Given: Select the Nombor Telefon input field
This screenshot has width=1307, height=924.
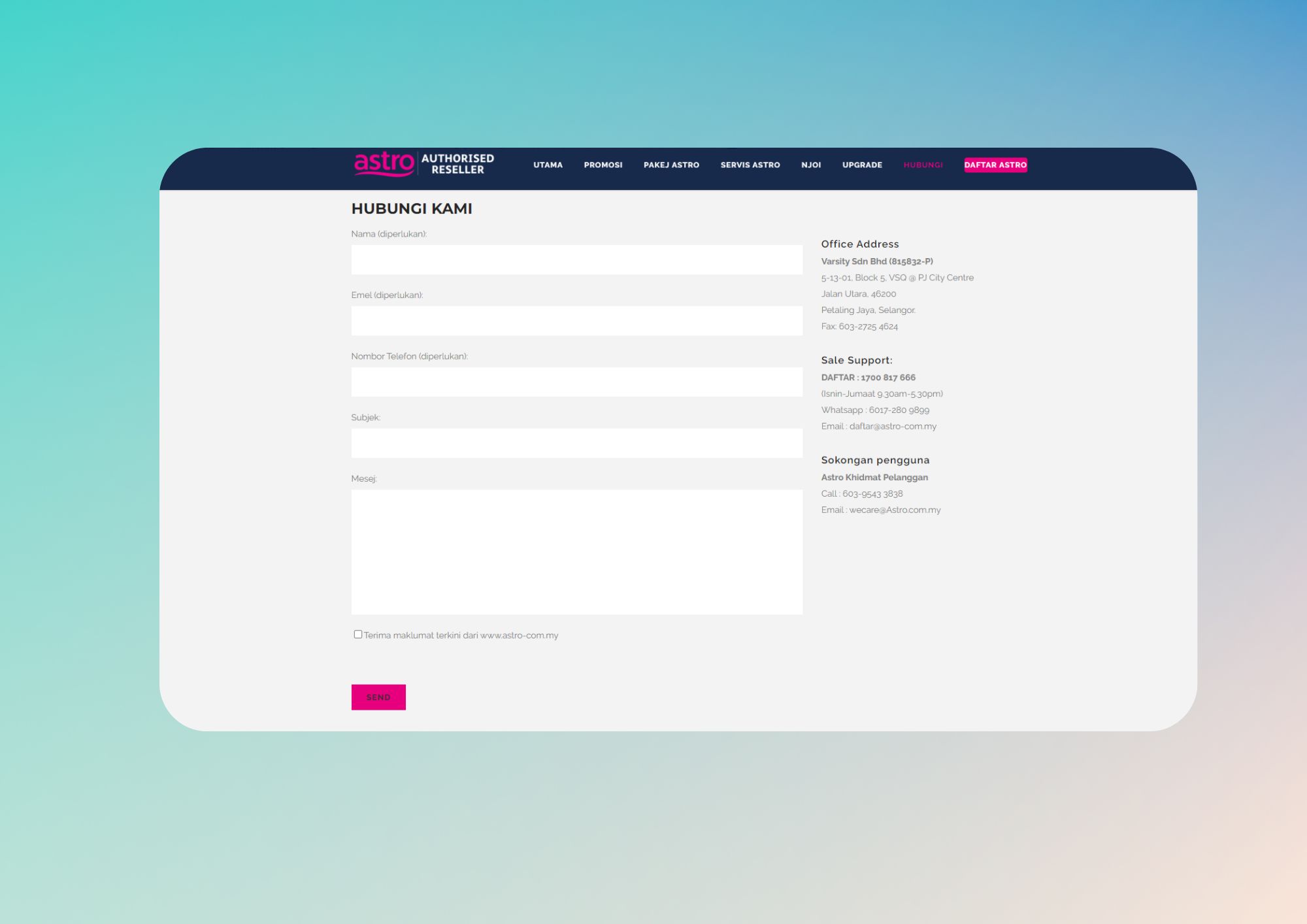Looking at the screenshot, I should [576, 382].
